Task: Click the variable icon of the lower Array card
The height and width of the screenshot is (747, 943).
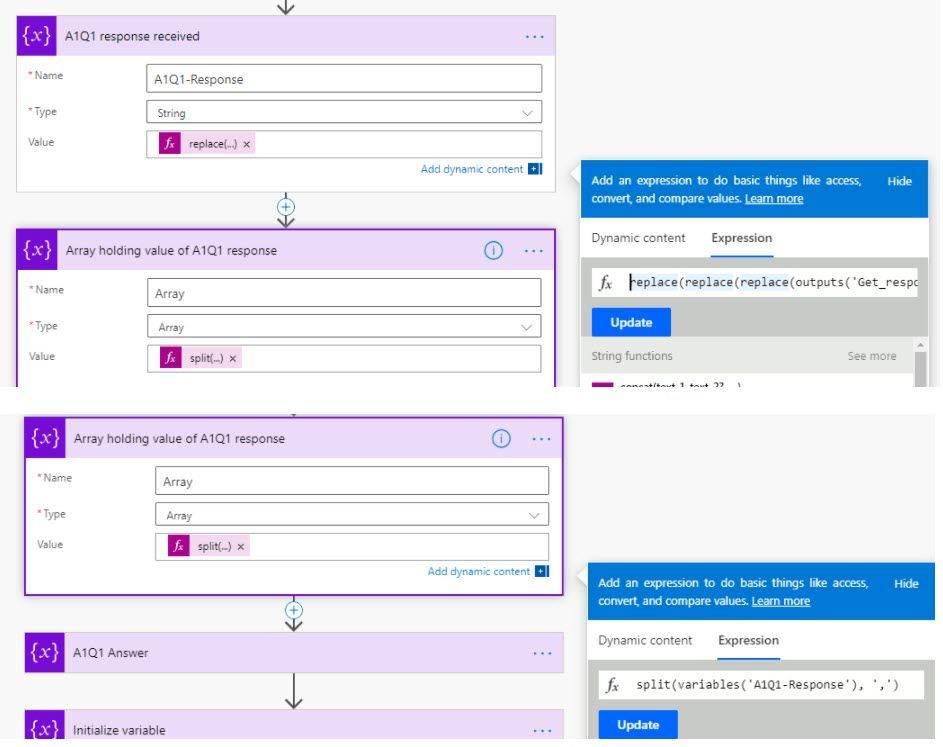Action: [45, 438]
